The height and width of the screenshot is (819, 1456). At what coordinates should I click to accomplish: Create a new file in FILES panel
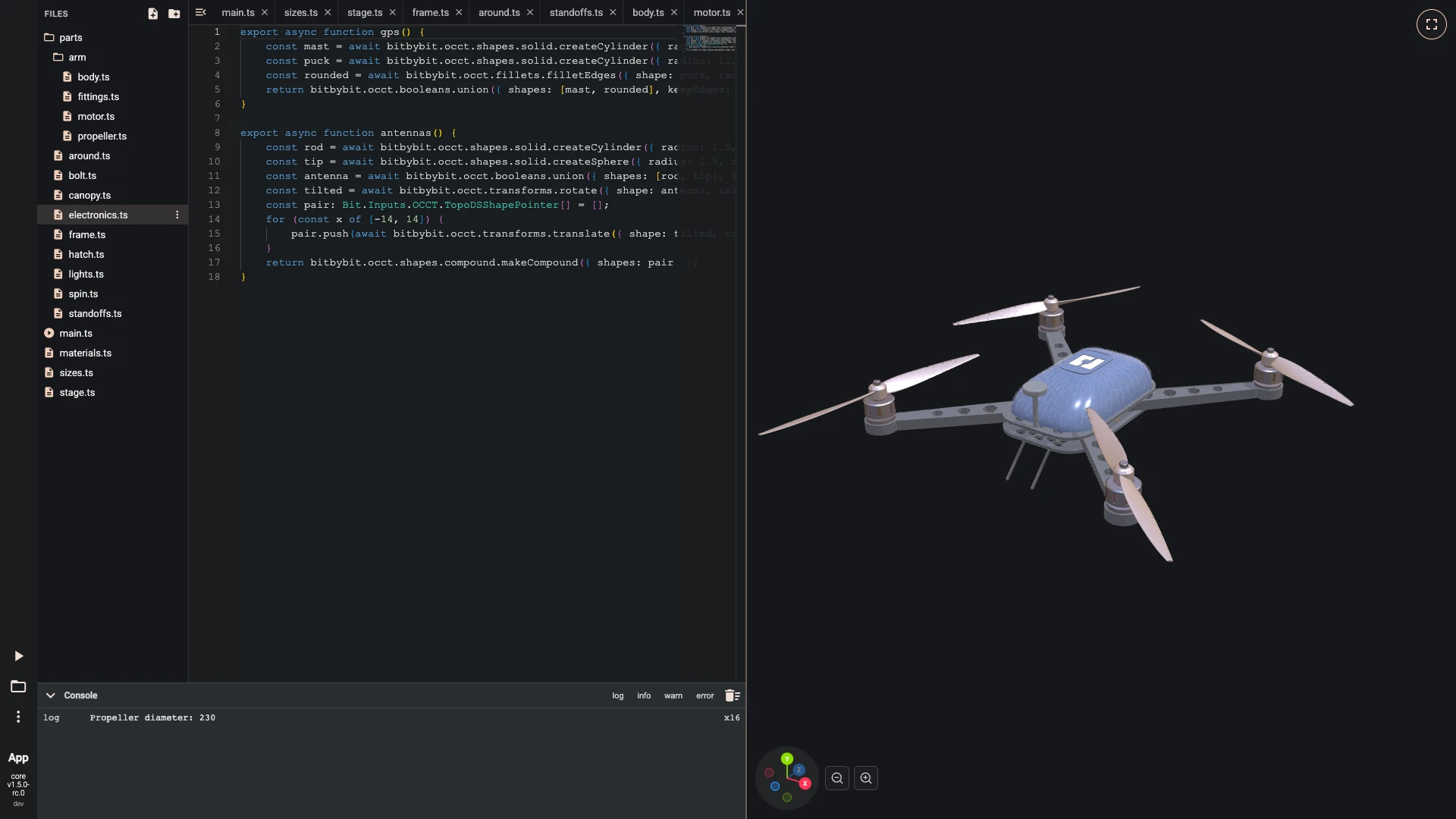point(152,14)
